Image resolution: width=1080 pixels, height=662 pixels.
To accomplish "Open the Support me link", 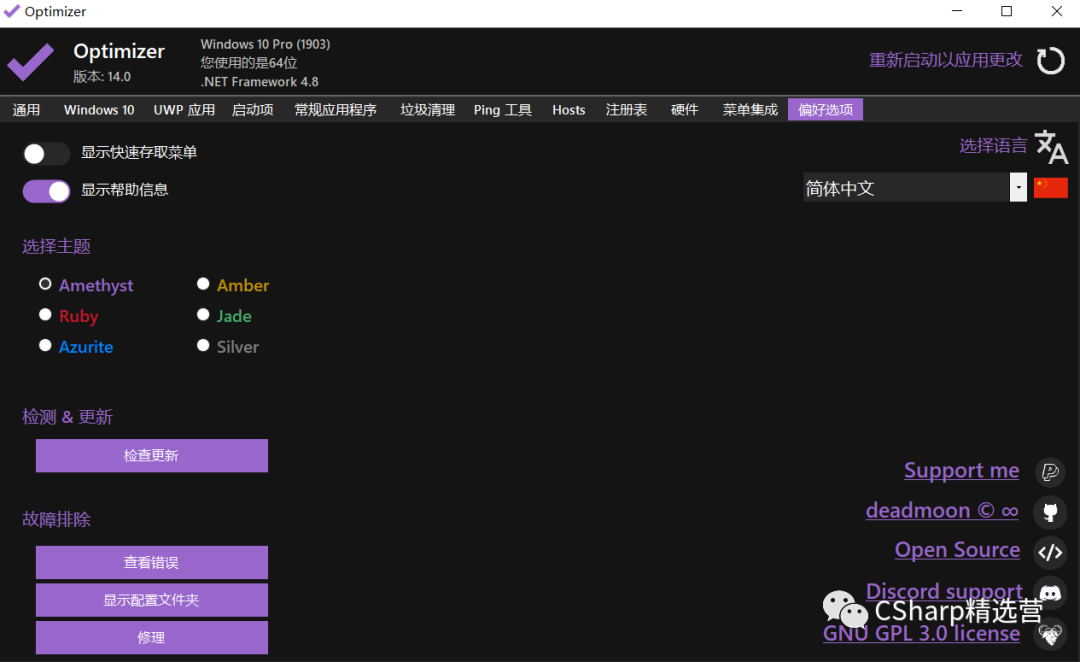I will click(x=962, y=470).
